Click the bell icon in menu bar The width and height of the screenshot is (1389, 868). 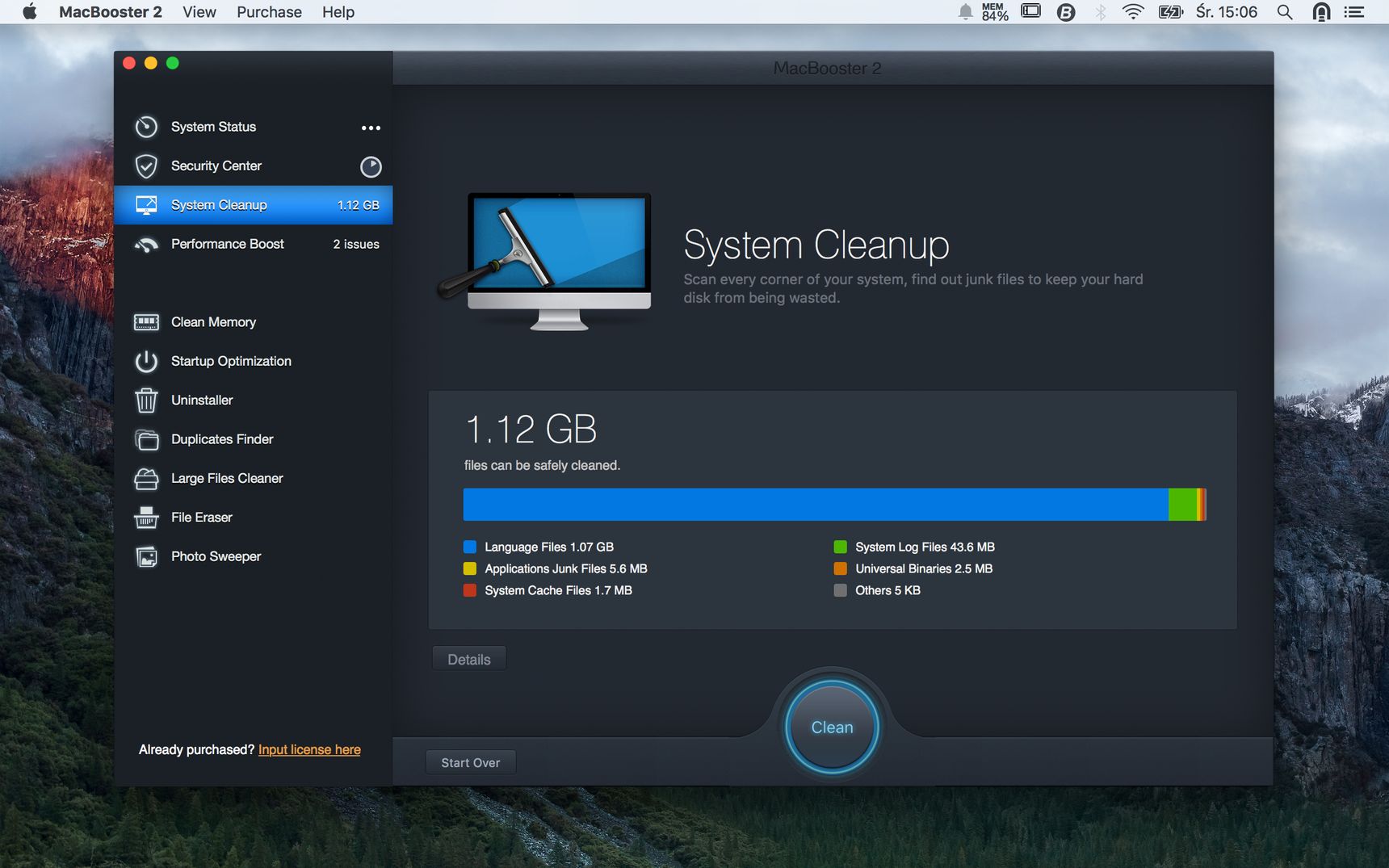tap(965, 12)
